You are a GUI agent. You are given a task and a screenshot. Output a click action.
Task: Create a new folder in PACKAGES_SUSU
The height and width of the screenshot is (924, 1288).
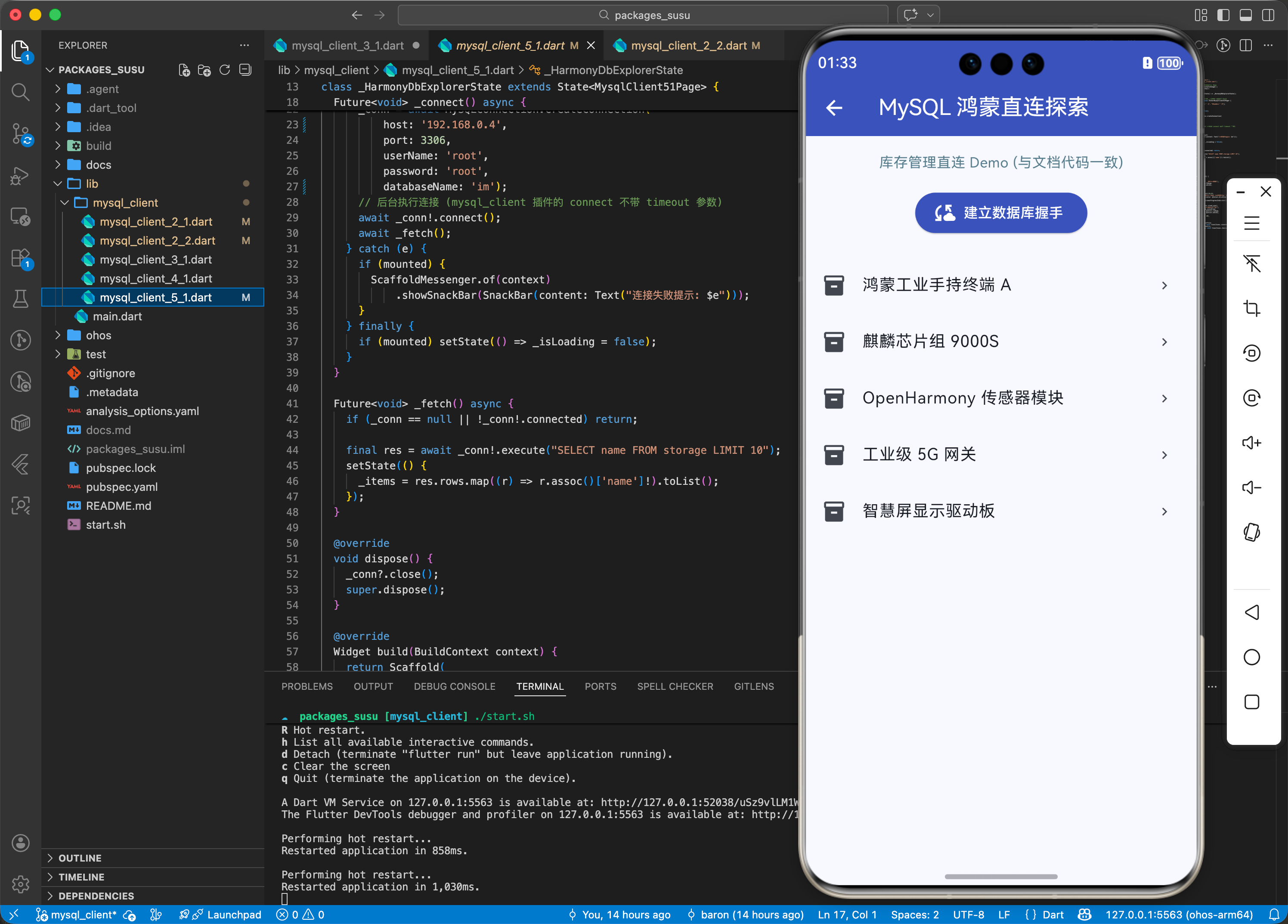point(204,70)
